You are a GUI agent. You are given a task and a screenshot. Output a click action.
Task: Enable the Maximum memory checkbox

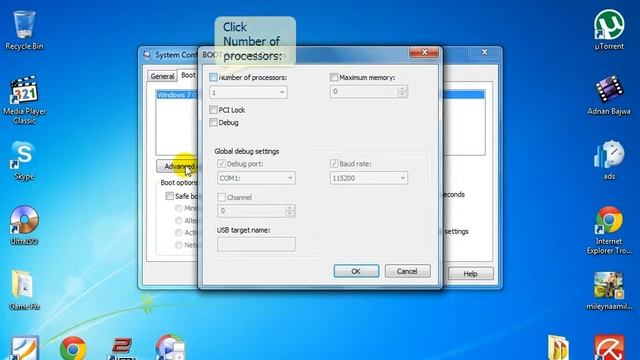[334, 77]
